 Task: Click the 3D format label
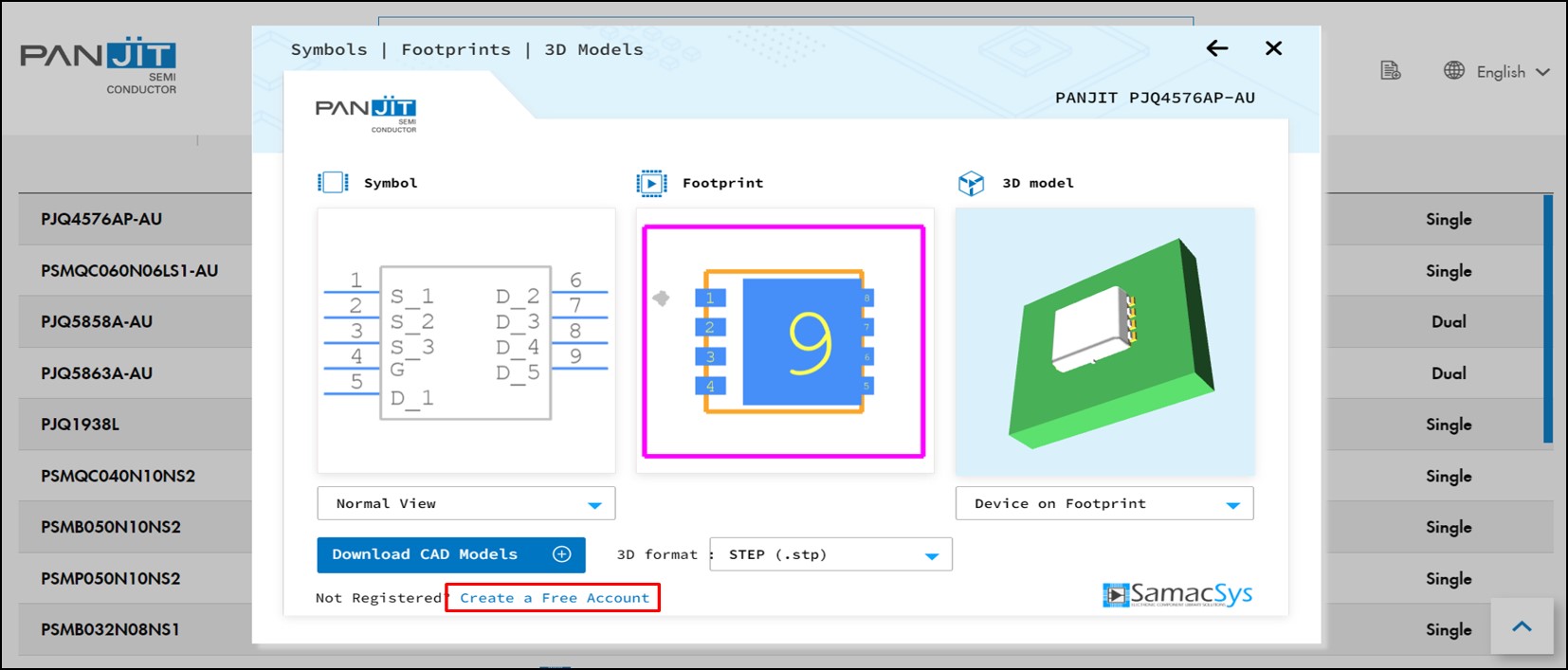pos(657,554)
